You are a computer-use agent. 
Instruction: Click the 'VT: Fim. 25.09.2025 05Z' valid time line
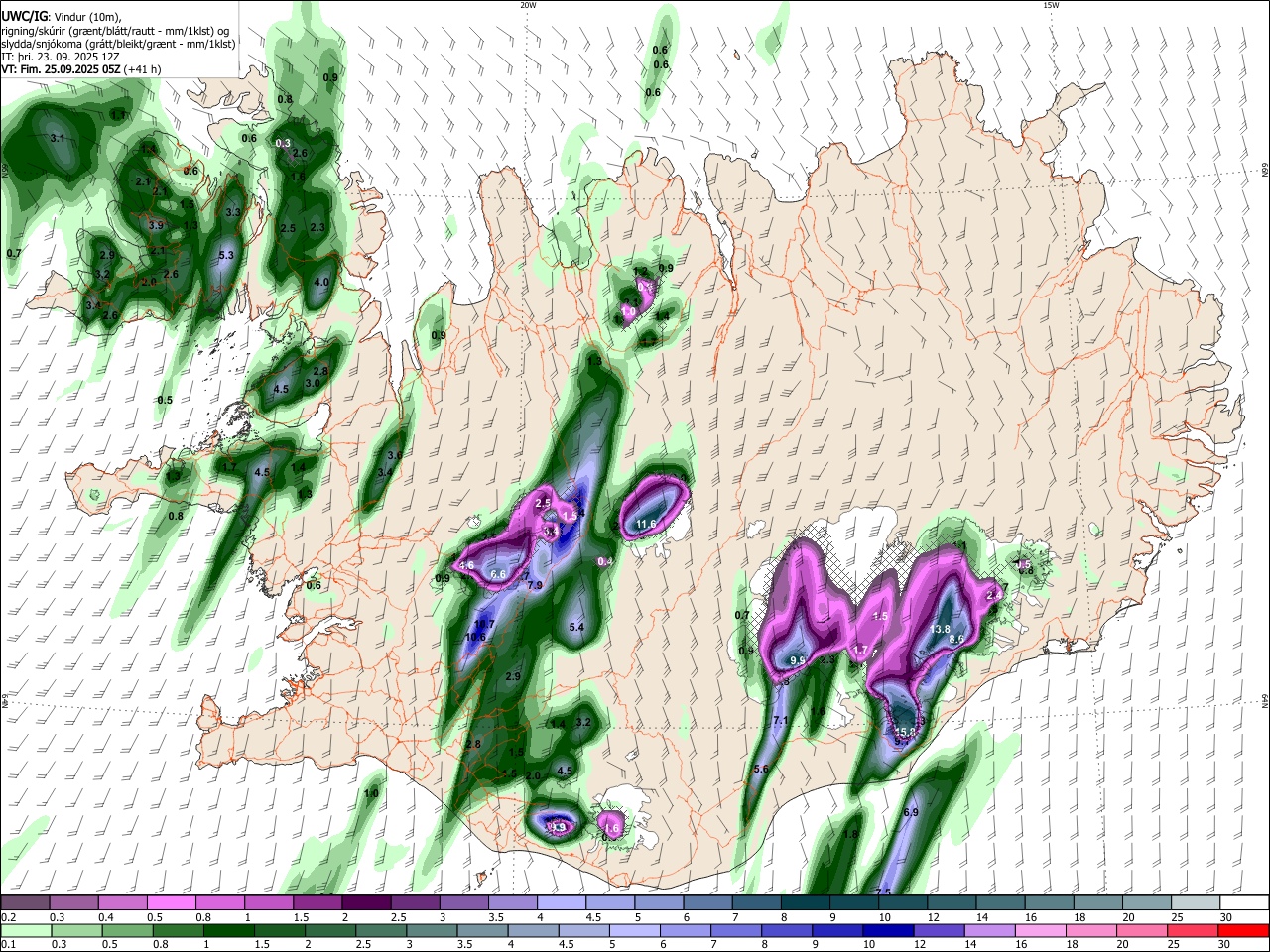coord(81,69)
